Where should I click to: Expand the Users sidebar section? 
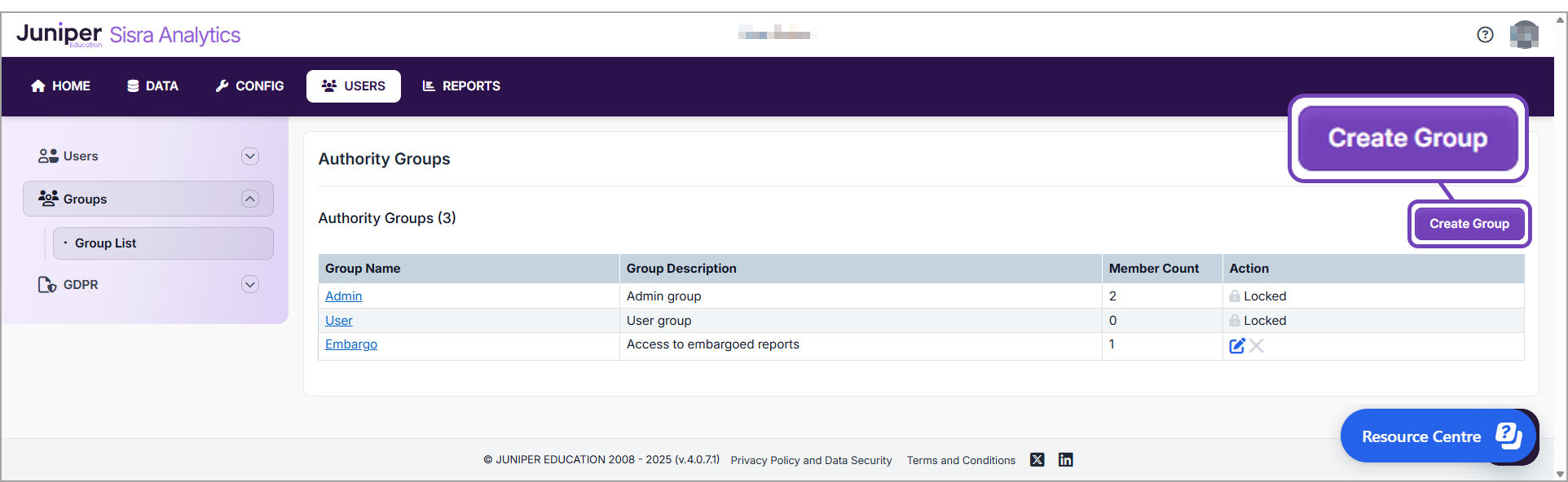pyautogui.click(x=250, y=156)
